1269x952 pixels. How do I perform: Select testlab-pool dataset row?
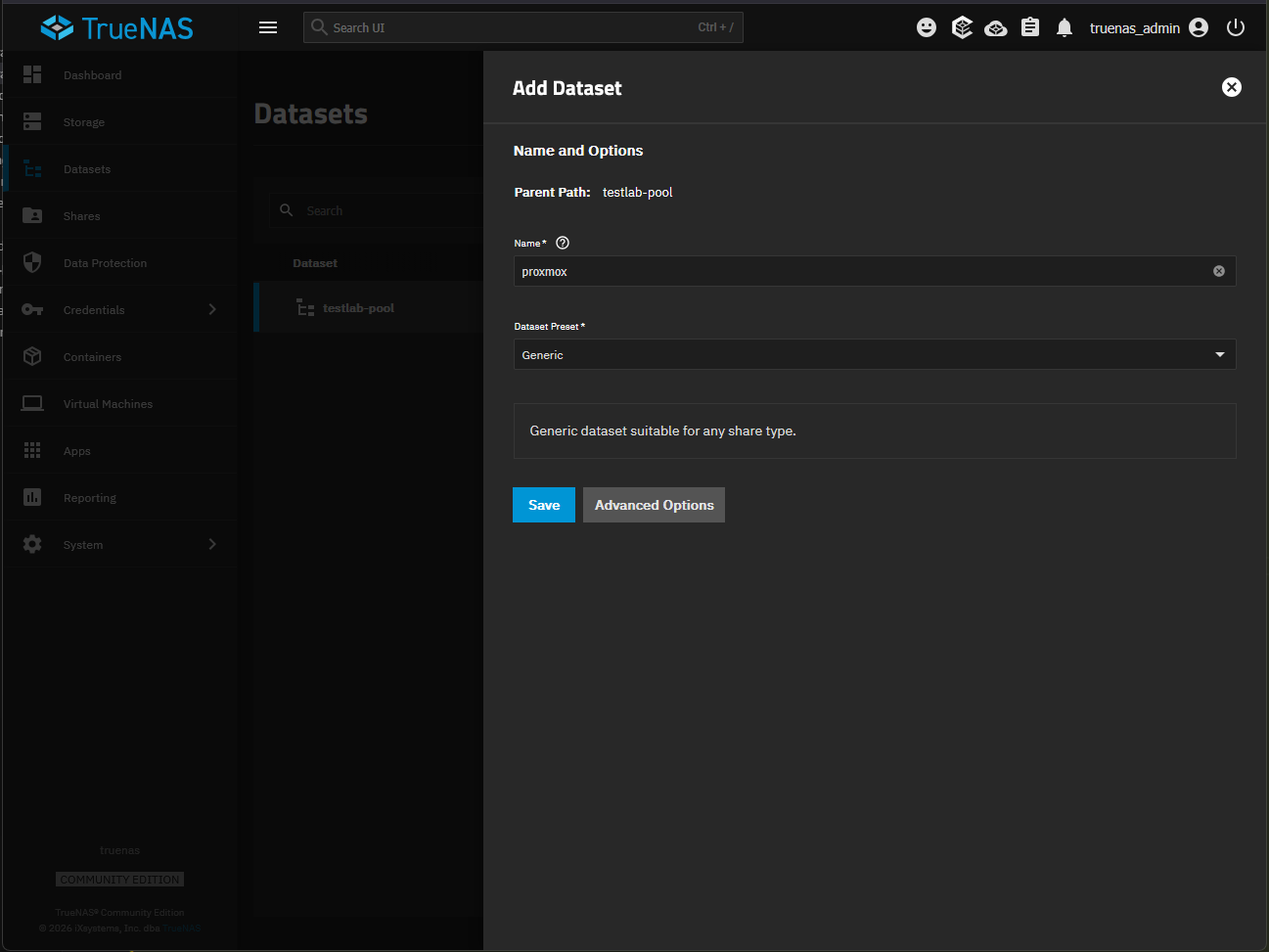pos(370,308)
